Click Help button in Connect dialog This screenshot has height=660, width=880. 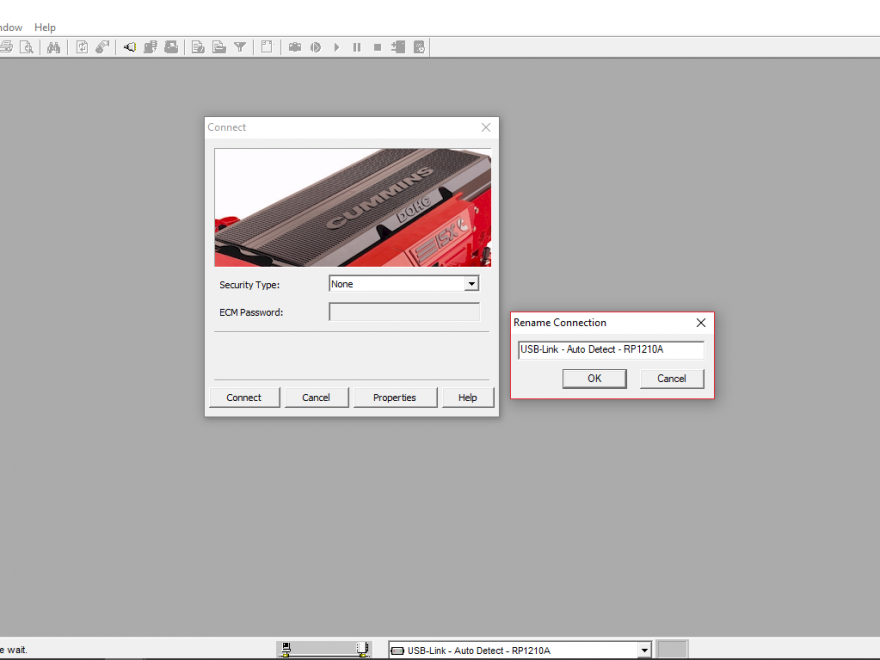[x=468, y=397]
